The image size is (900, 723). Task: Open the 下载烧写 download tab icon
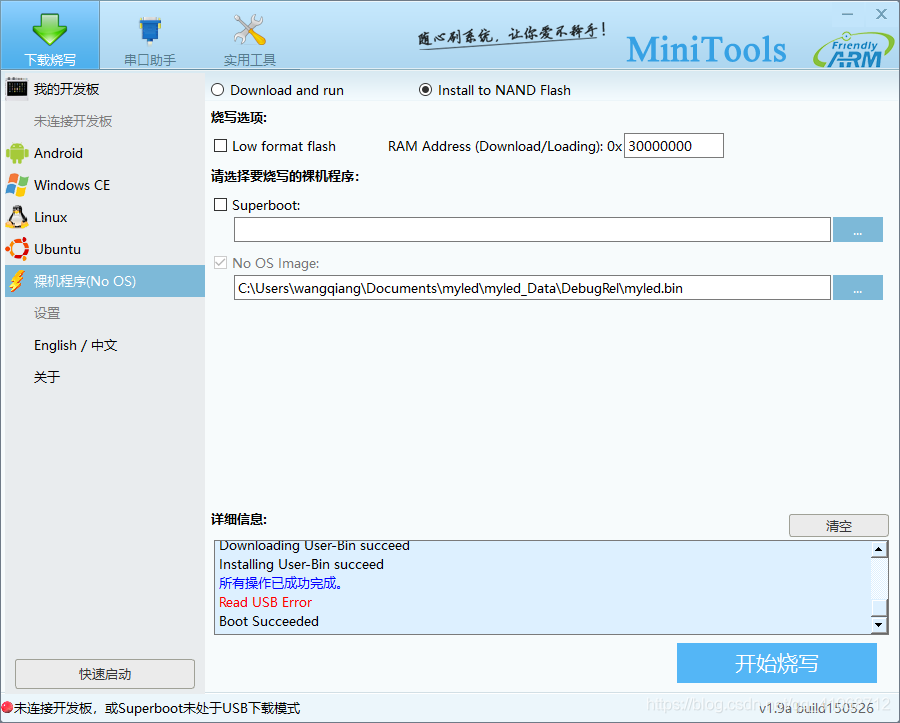50,30
